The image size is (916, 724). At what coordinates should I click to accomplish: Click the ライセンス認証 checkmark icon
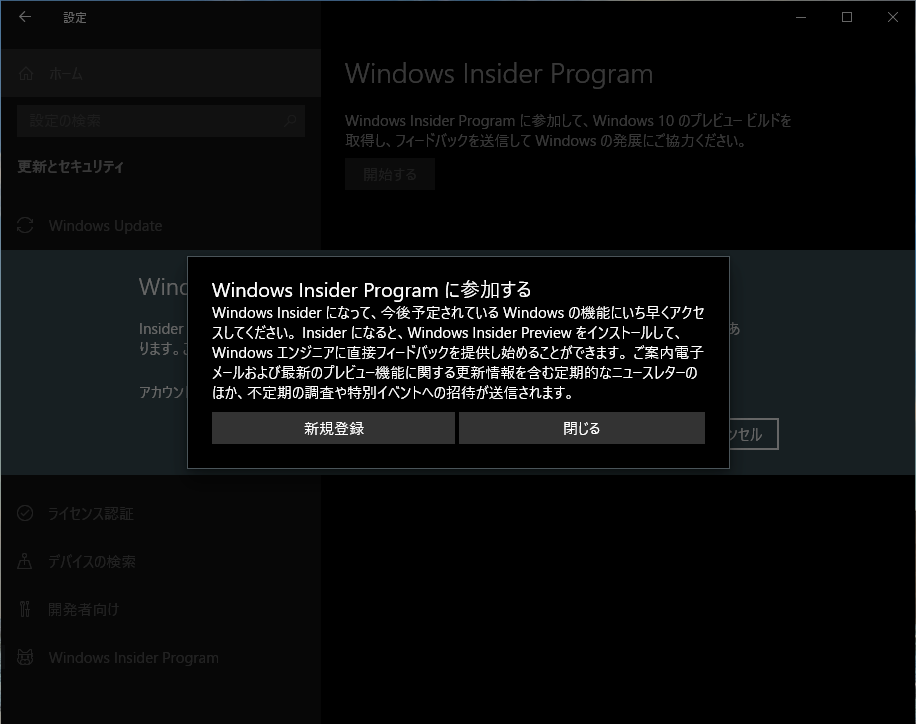(24, 513)
